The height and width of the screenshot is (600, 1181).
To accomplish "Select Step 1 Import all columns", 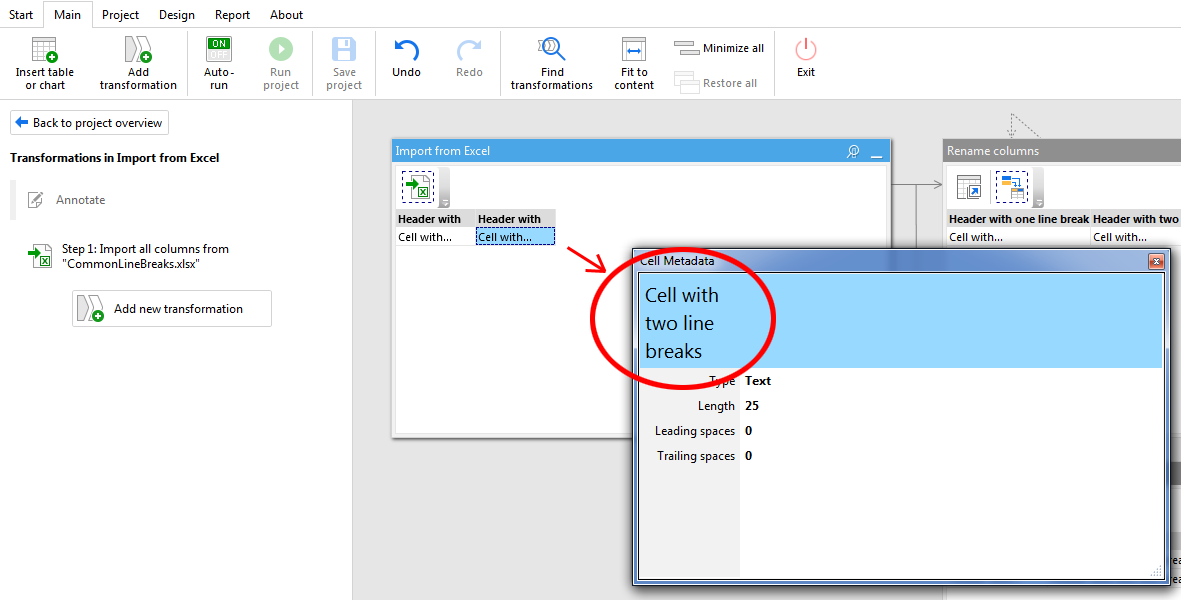I will click(130, 256).
